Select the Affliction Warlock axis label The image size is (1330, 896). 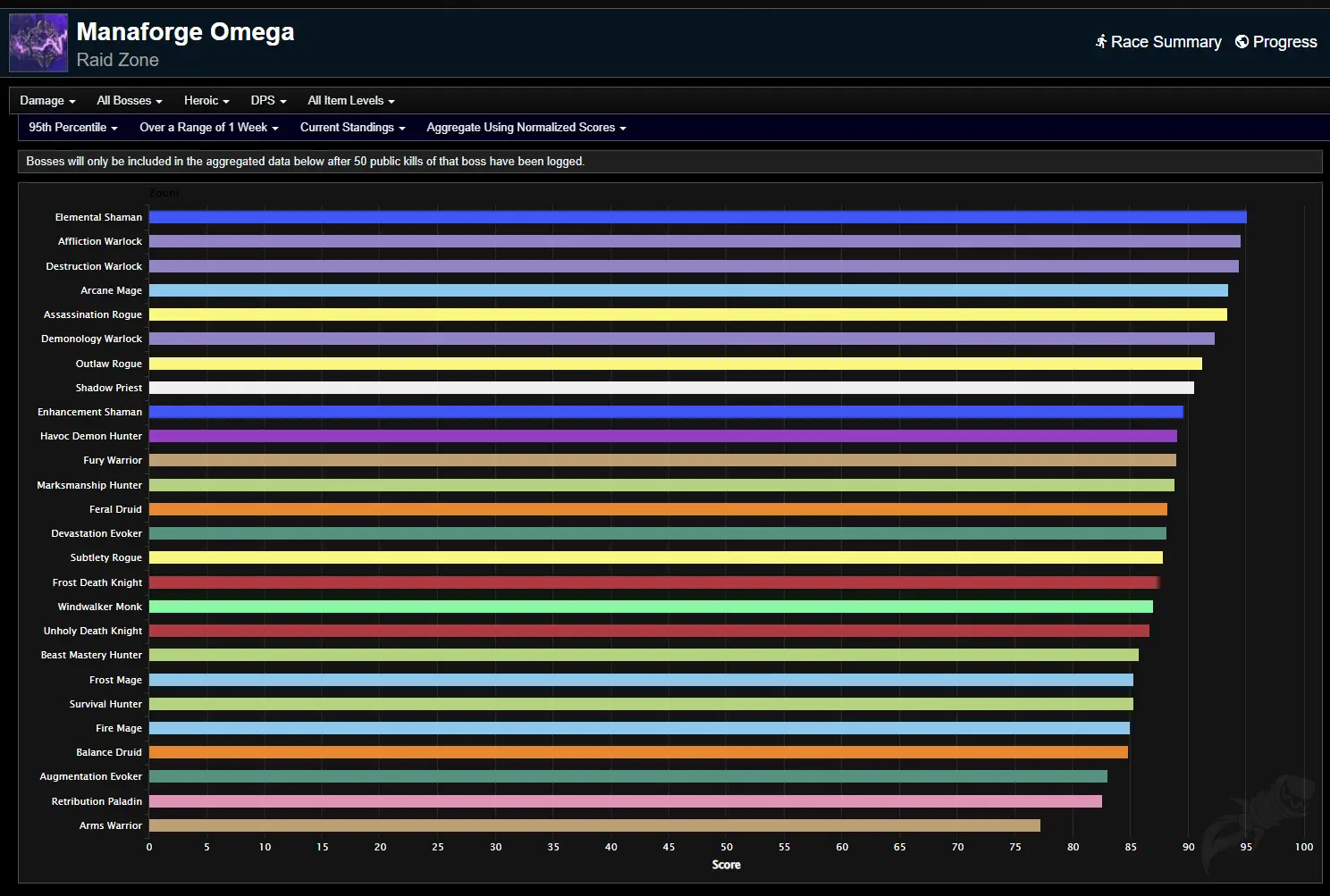(x=100, y=241)
